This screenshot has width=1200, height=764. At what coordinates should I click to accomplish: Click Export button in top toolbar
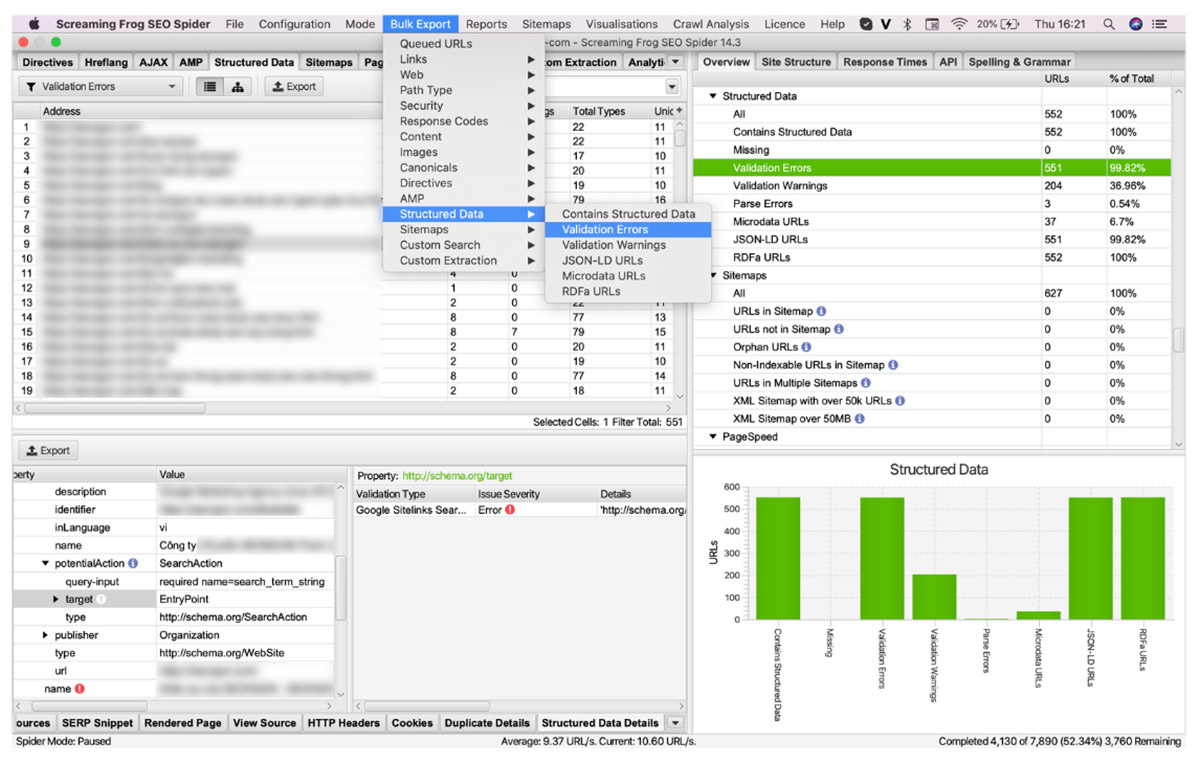pos(294,87)
